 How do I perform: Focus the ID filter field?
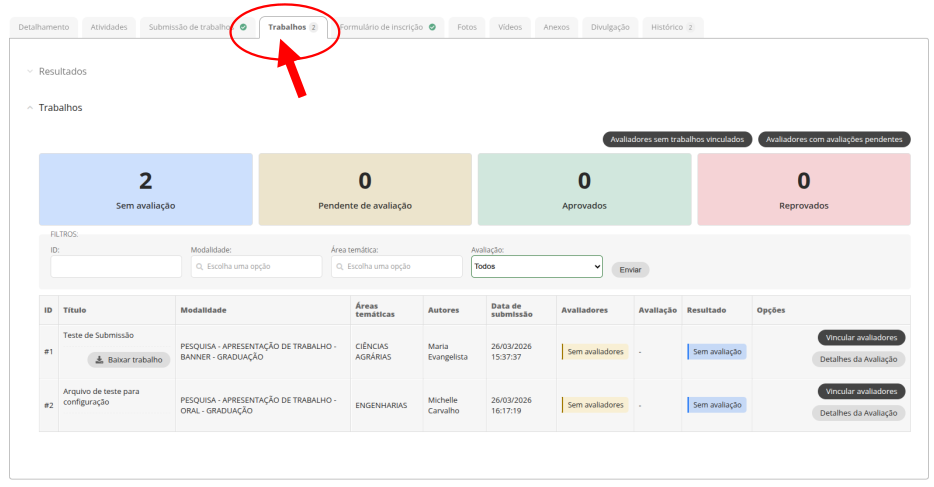point(116,267)
